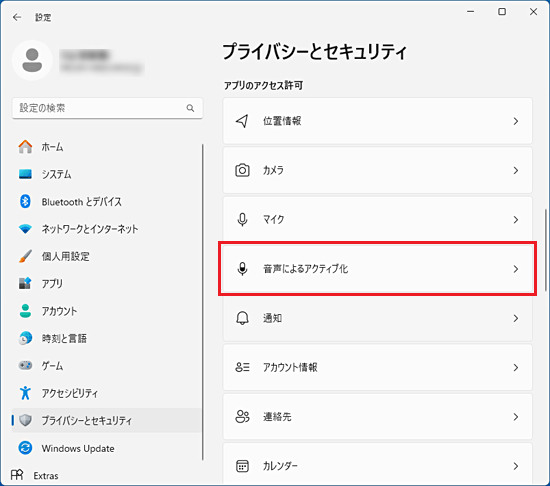Click the アカウント情報 icon
Image resolution: width=550 pixels, height=486 pixels.
pos(242,367)
